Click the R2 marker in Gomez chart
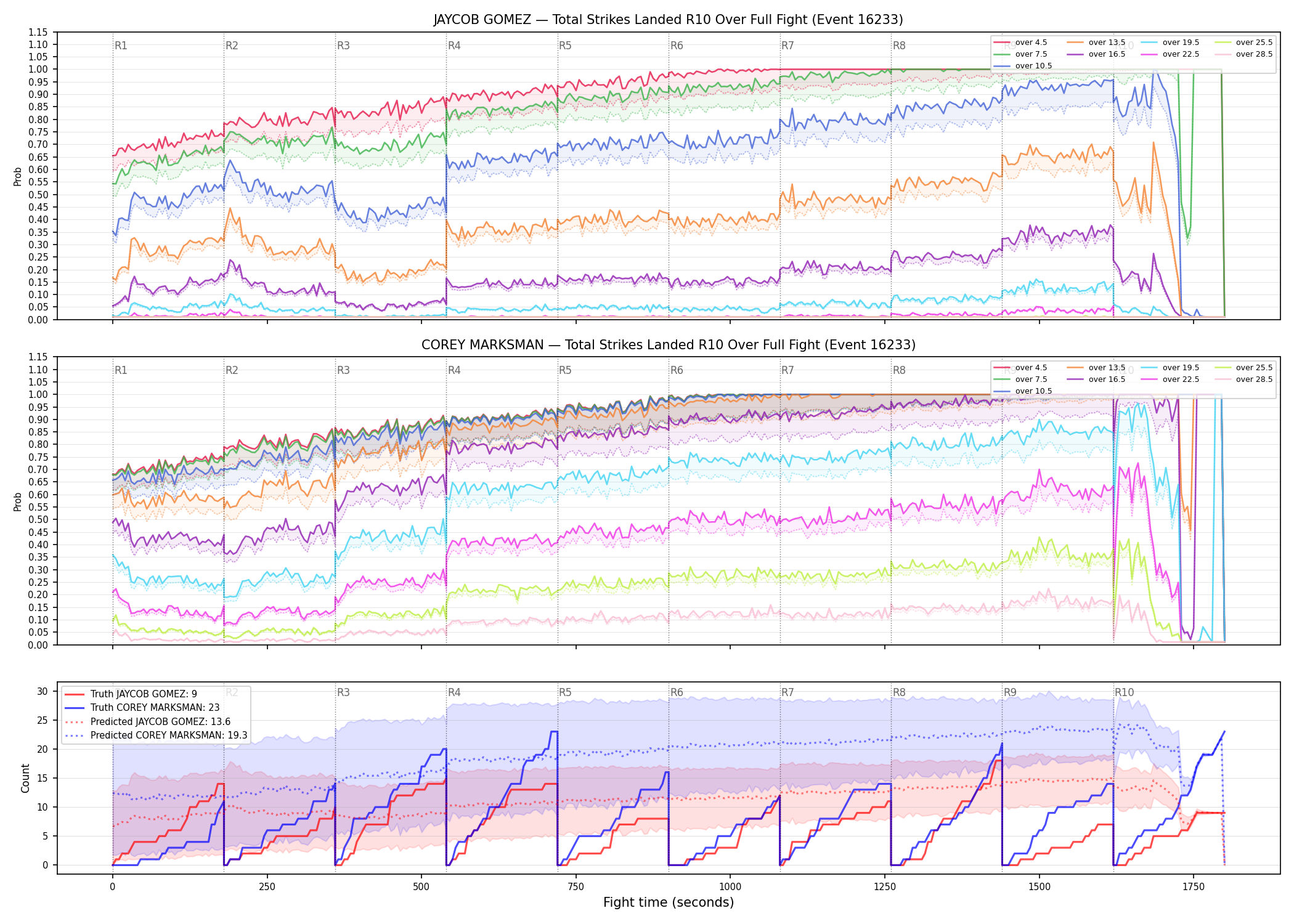The width and height of the screenshot is (1294, 924). click(232, 46)
